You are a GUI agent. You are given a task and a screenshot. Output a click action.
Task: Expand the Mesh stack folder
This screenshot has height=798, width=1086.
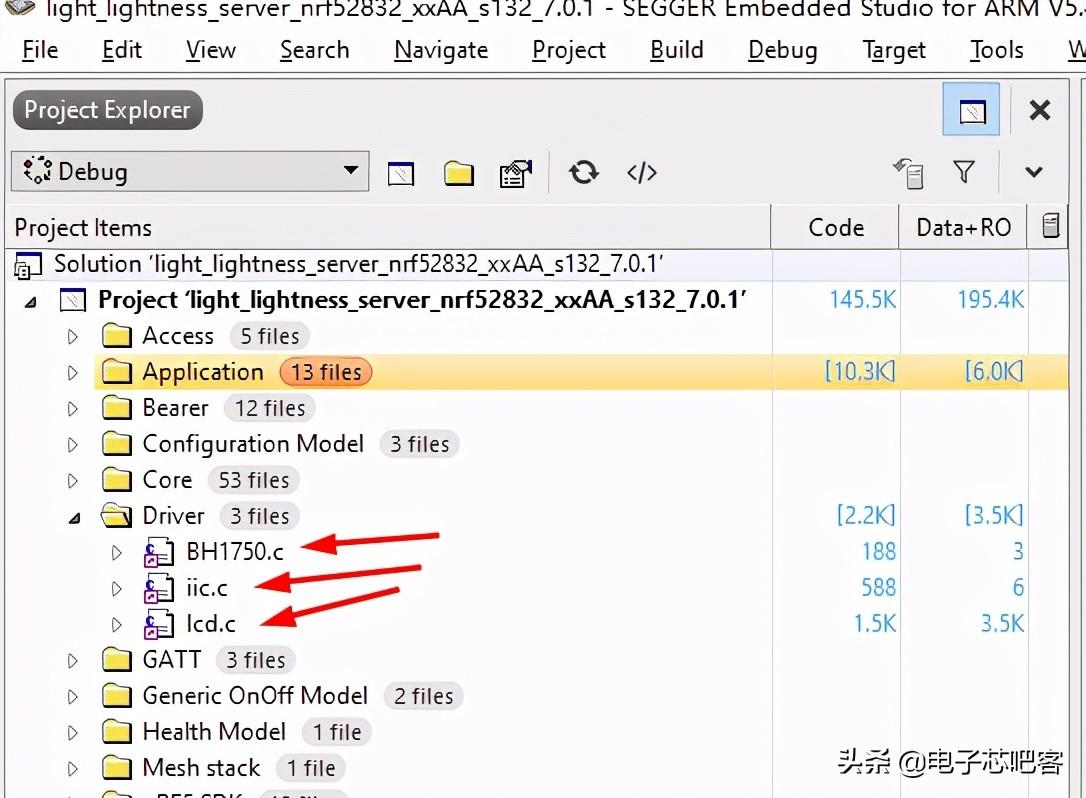point(73,769)
